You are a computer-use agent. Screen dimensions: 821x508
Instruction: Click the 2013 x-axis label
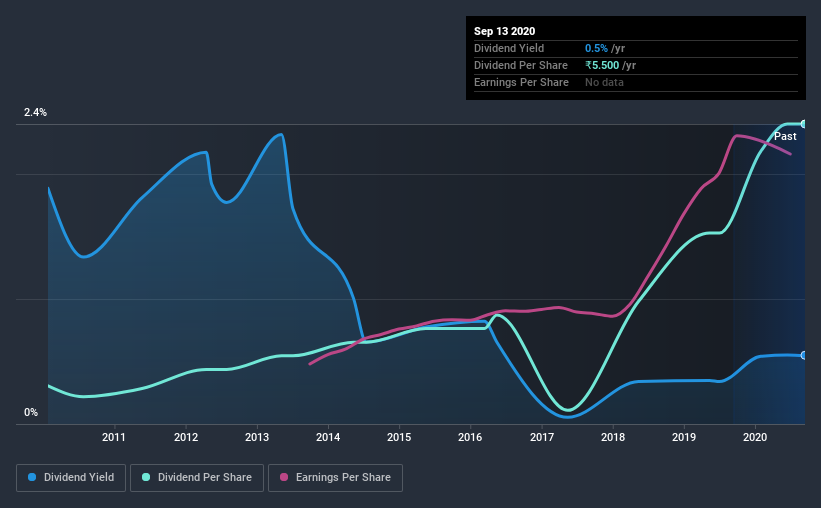(x=257, y=437)
